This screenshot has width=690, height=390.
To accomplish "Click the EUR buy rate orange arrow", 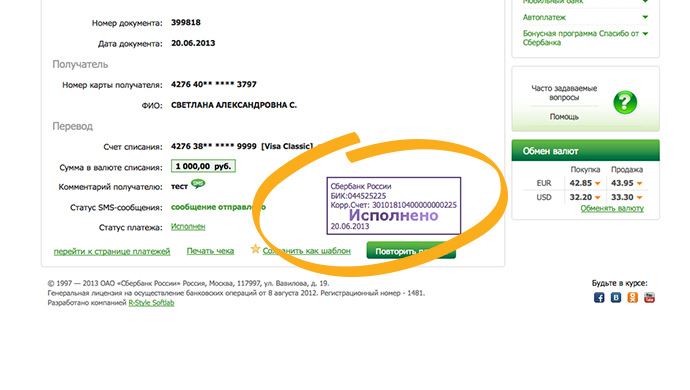I will pos(598,184).
